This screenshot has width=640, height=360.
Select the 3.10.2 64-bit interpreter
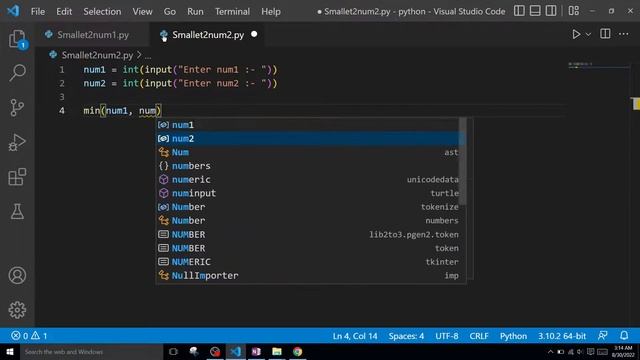562,336
